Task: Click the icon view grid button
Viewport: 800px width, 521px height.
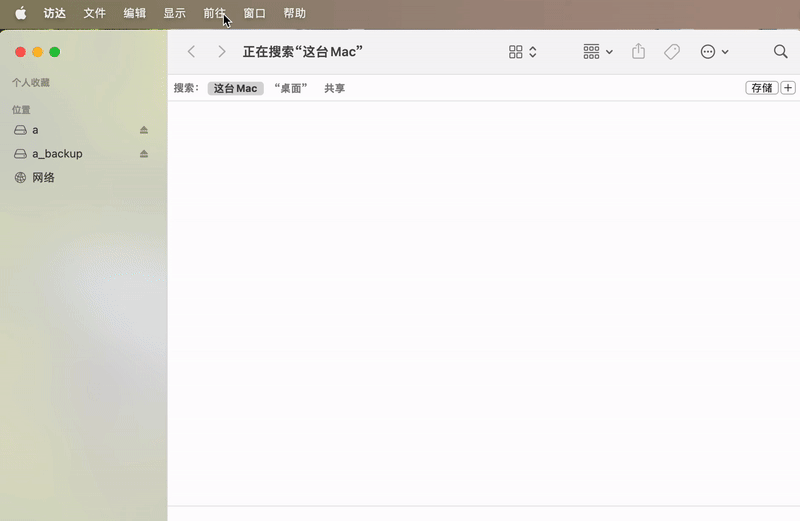Action: 515,52
